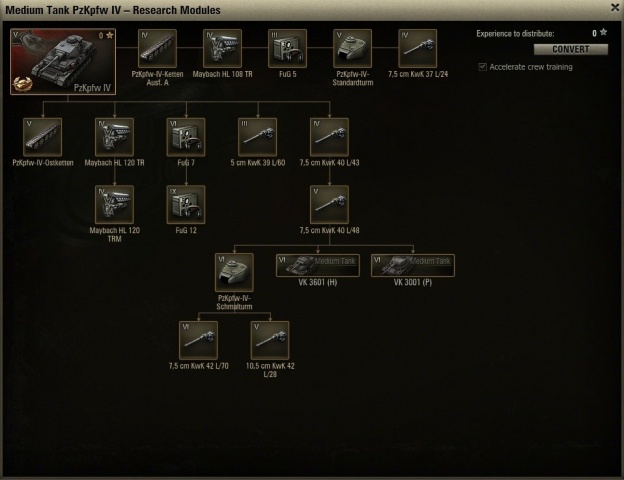This screenshot has height=480, width=624.
Task: Select Maybach HL 108 TR engine module
Action: [222, 48]
